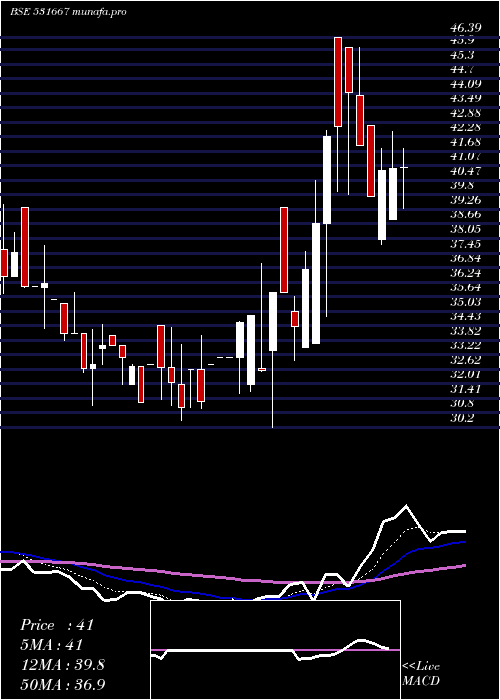Click the '<<Live MACD' label
The height and width of the screenshot is (700, 500).
point(421,674)
